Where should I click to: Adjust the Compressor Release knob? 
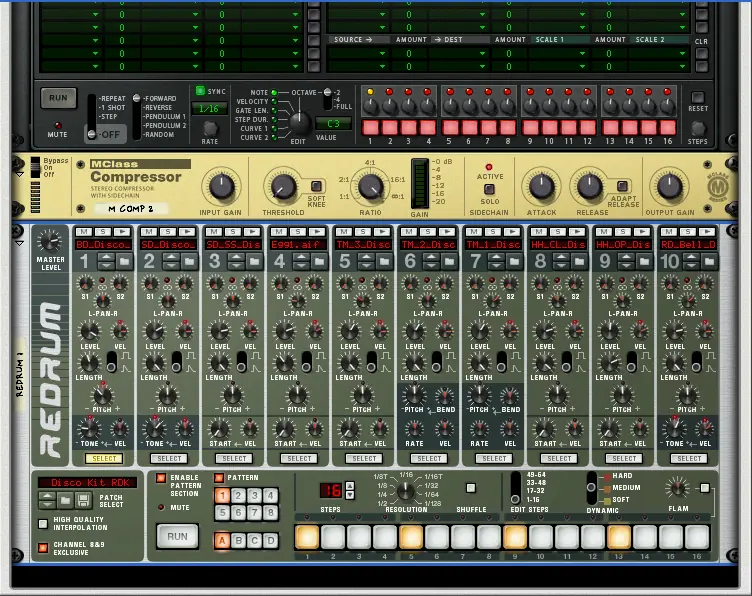click(589, 187)
